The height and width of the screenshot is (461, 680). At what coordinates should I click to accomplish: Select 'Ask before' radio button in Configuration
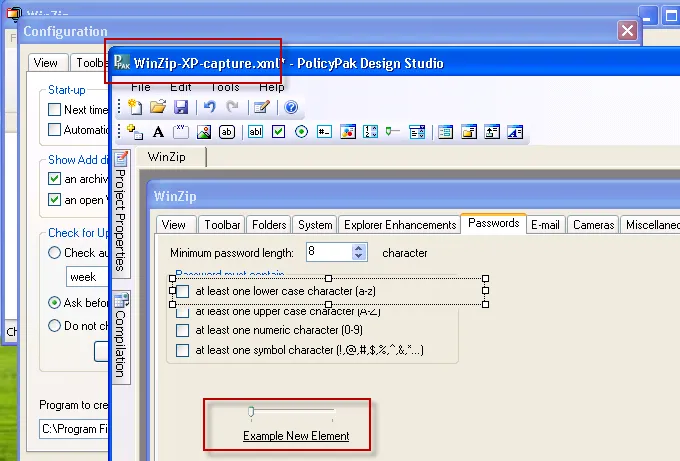[54, 302]
